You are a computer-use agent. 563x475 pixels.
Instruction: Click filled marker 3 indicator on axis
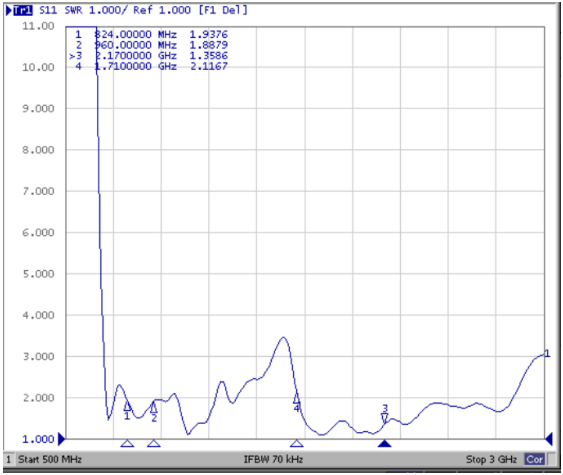(385, 443)
